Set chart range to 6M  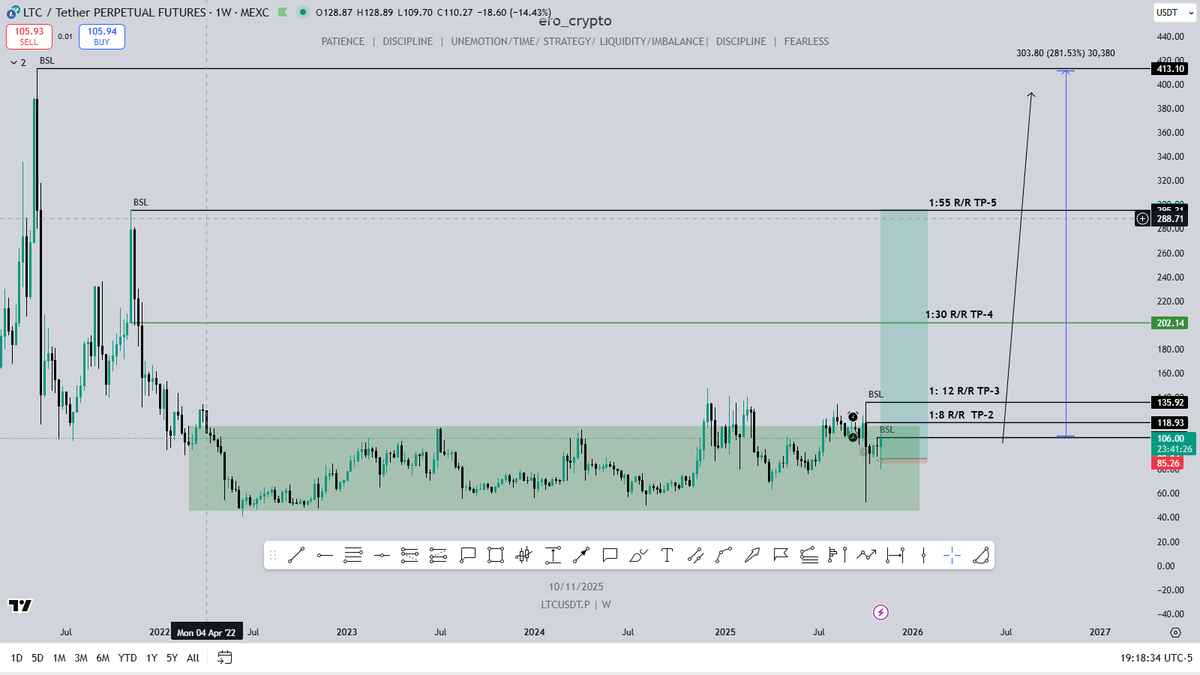click(x=103, y=658)
